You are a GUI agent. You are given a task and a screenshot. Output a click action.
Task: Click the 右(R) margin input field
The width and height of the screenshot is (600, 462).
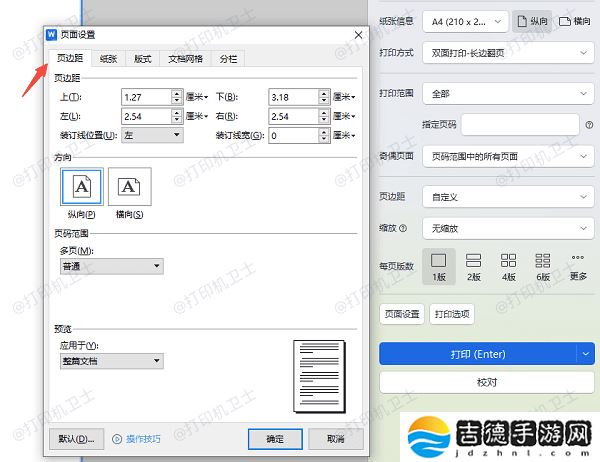[293, 116]
